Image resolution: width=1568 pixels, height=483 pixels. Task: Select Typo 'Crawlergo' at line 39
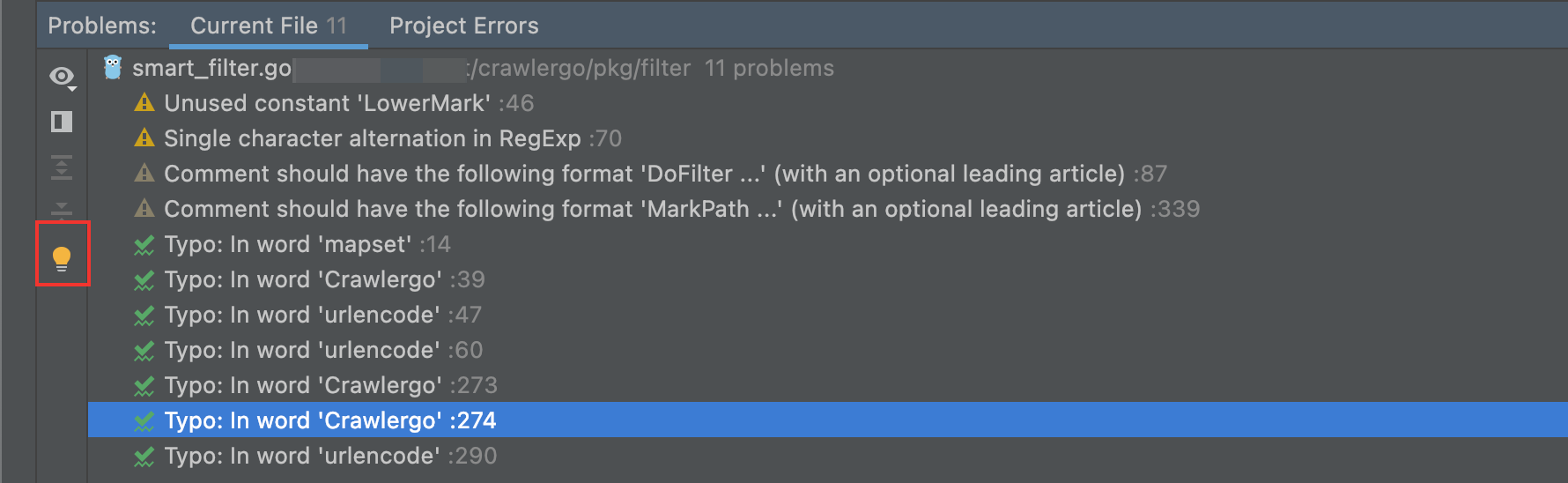point(324,279)
